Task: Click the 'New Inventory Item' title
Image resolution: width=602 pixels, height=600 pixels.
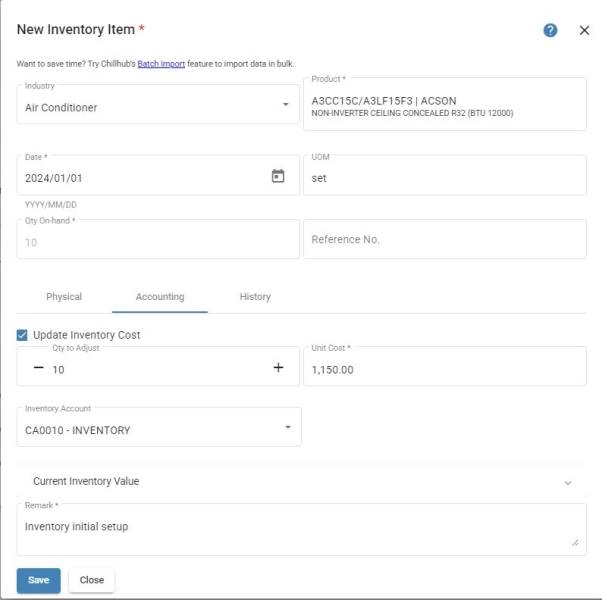Action: [x=76, y=30]
